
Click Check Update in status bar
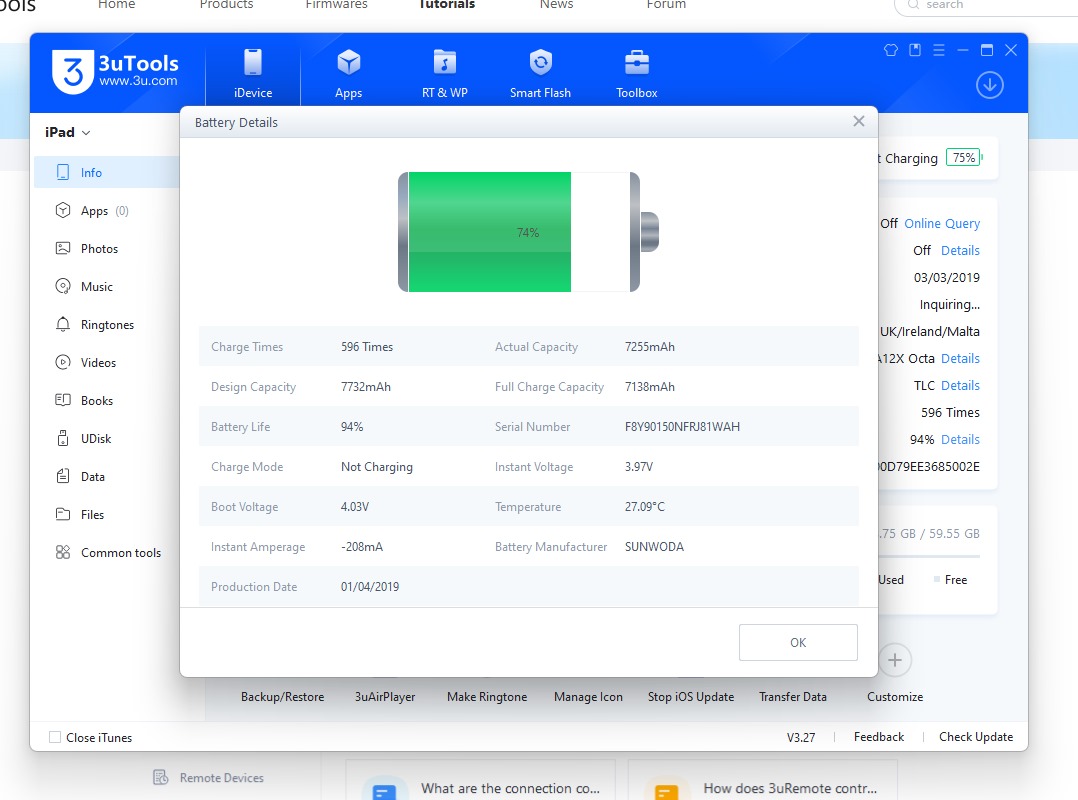point(976,737)
